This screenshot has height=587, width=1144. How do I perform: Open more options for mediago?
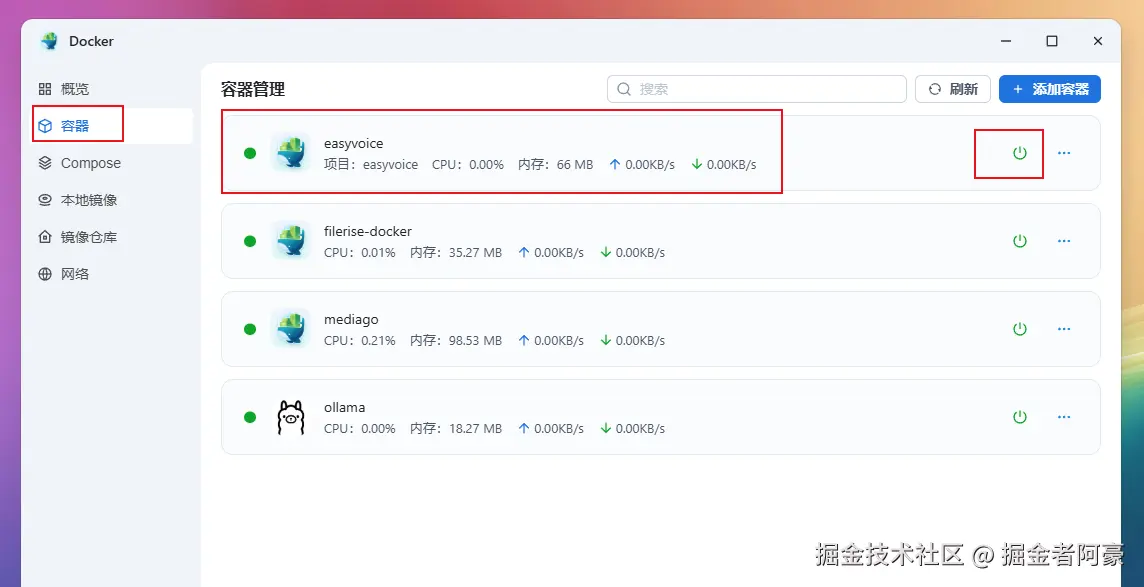pos(1064,329)
